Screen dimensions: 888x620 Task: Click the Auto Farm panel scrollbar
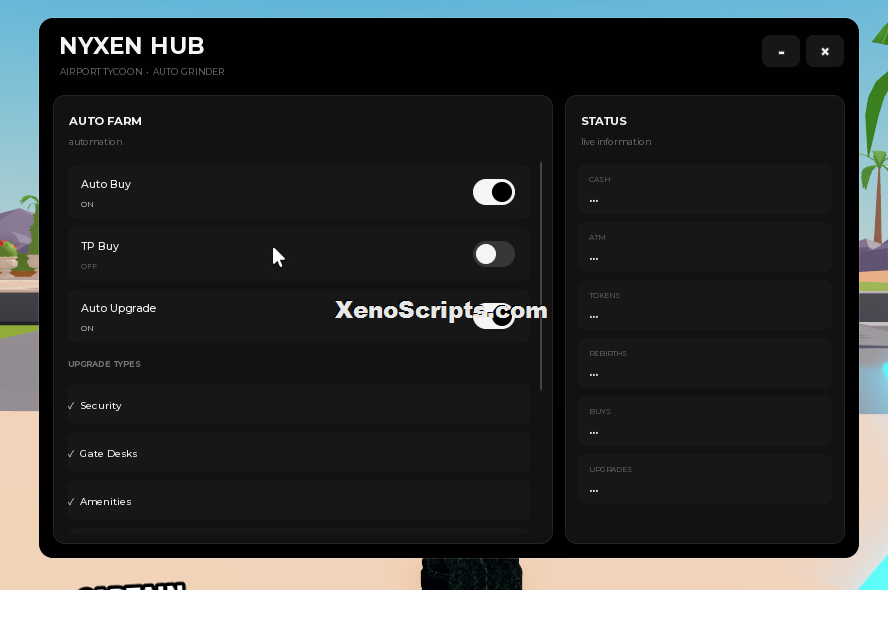pyautogui.click(x=541, y=276)
